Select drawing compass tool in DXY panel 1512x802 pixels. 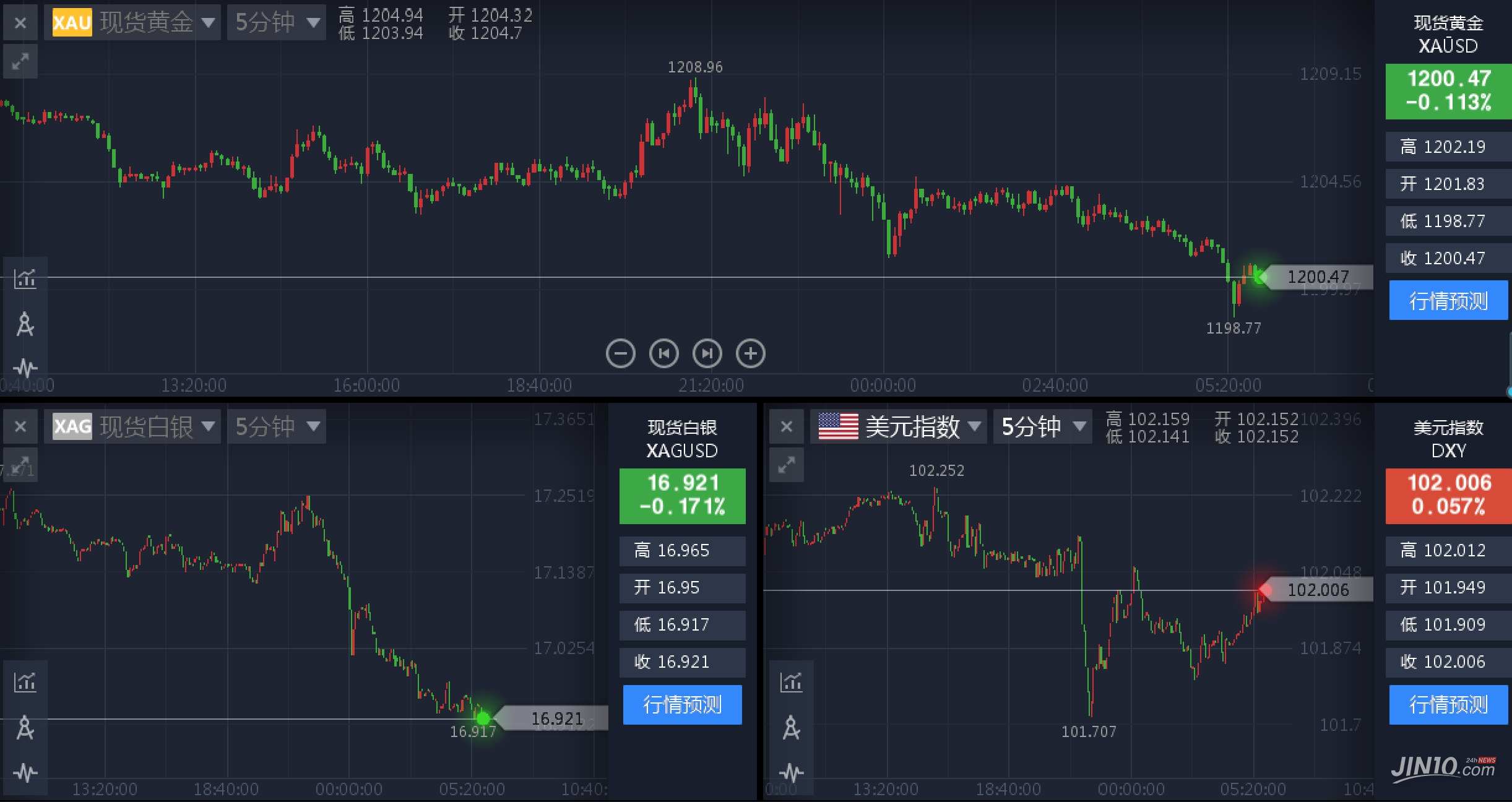point(792,728)
